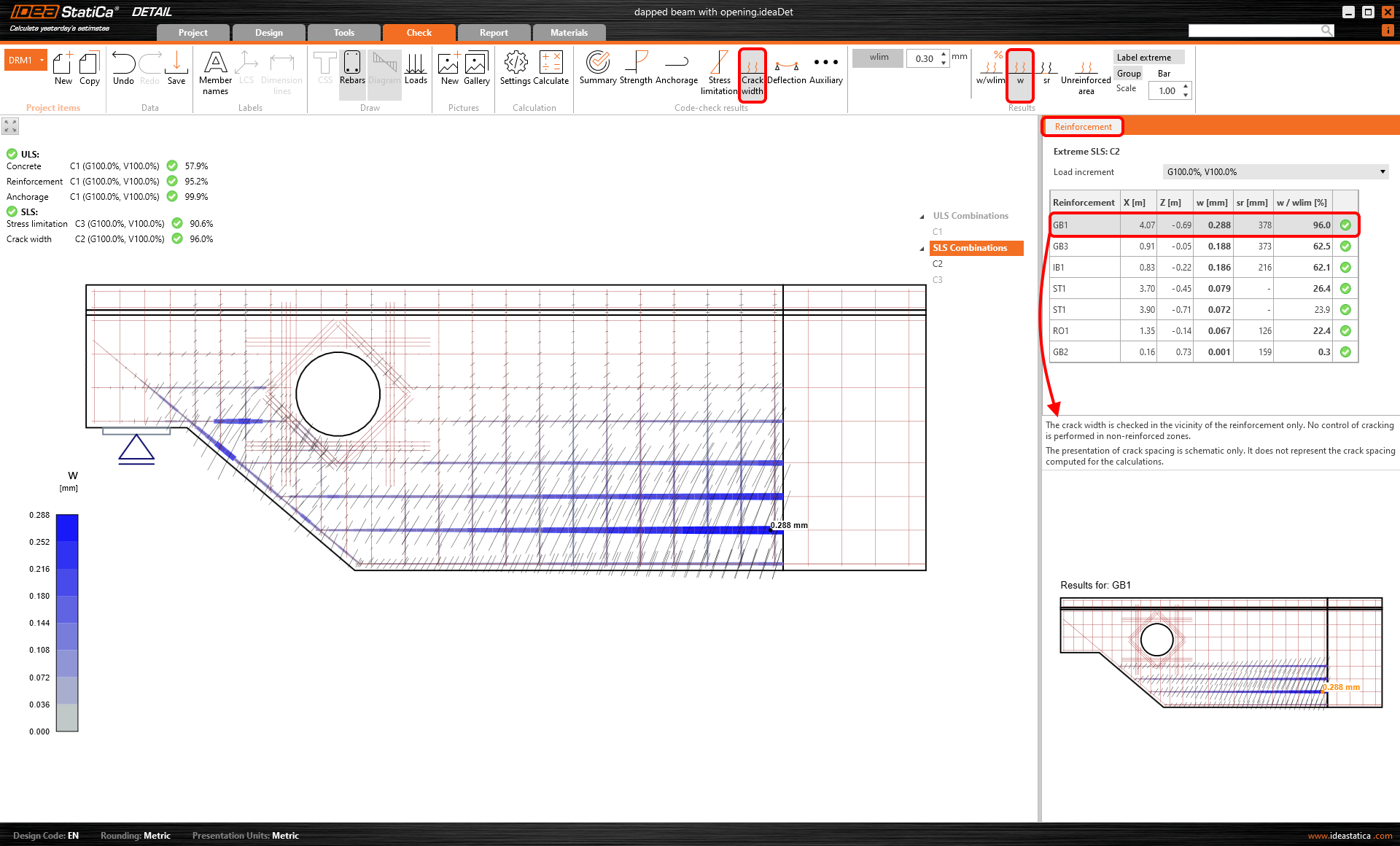This screenshot has height=846, width=1400.
Task: Show Unreinforced area results
Action: pos(1085,73)
